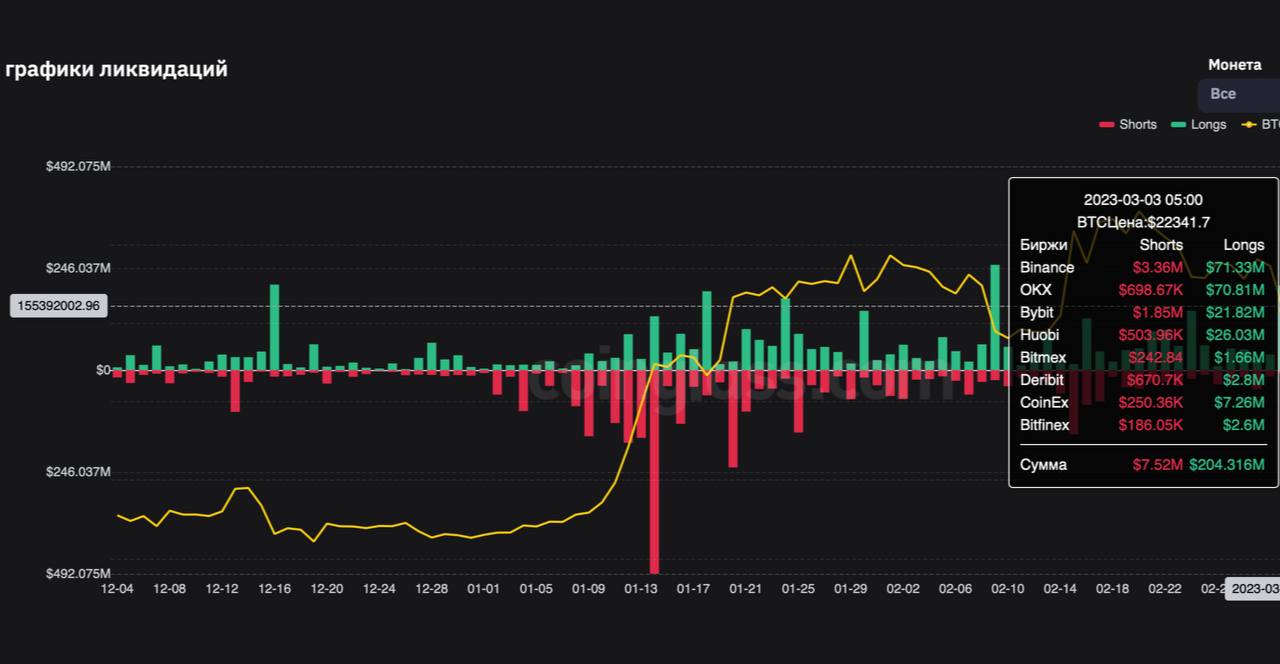Hide the yellow BTC price legend item

(1262, 125)
